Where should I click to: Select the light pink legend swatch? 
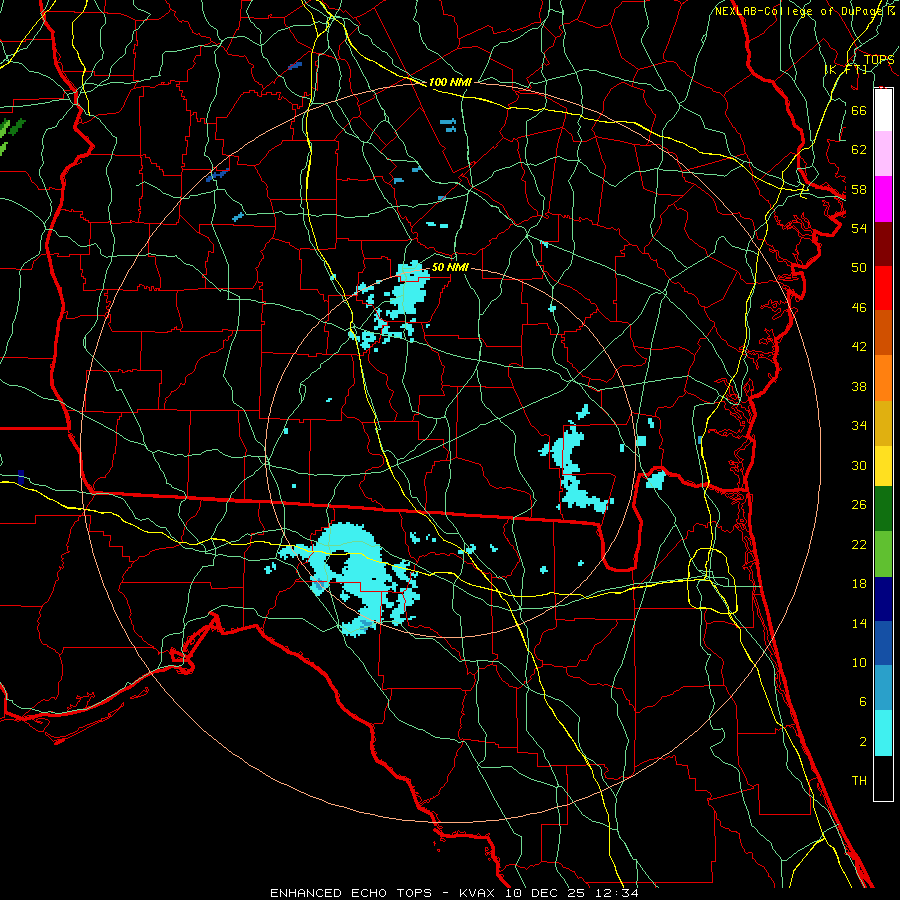(x=883, y=153)
